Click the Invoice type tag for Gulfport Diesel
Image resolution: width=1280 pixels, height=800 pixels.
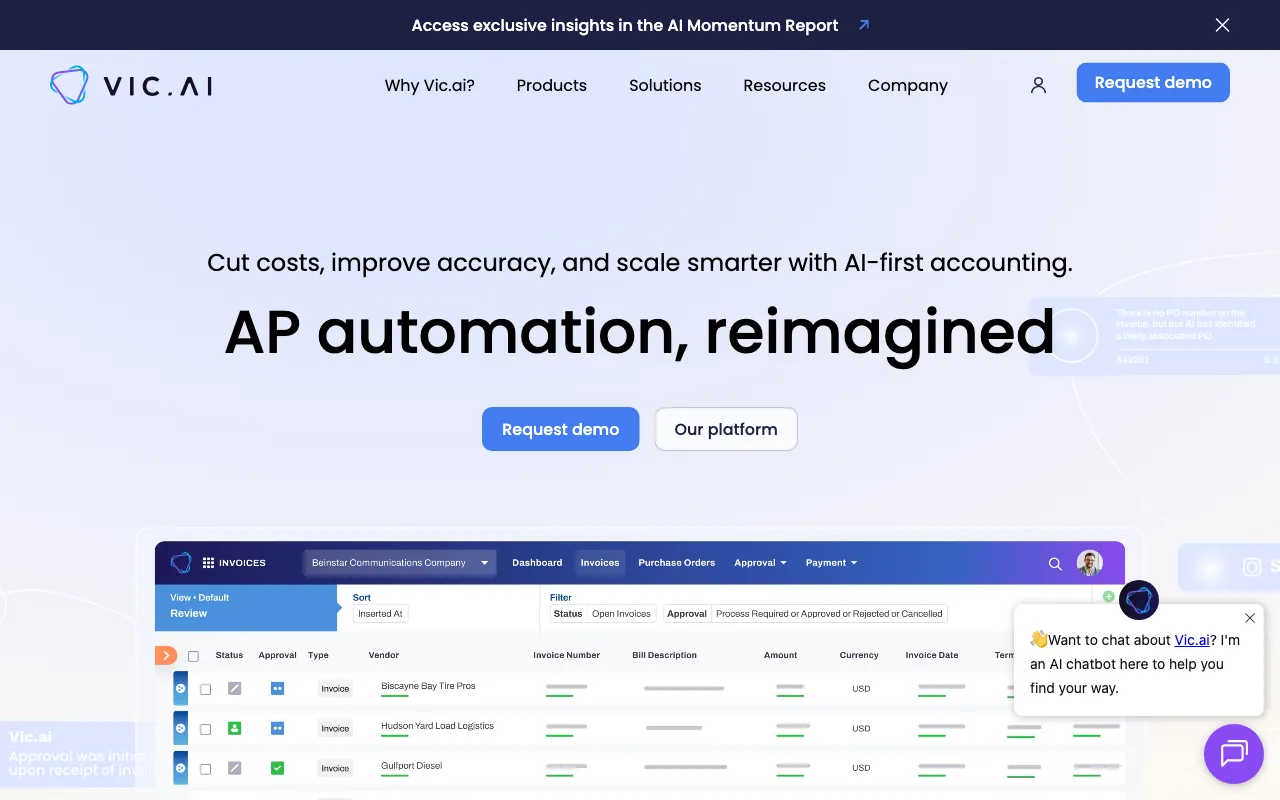[x=335, y=768]
